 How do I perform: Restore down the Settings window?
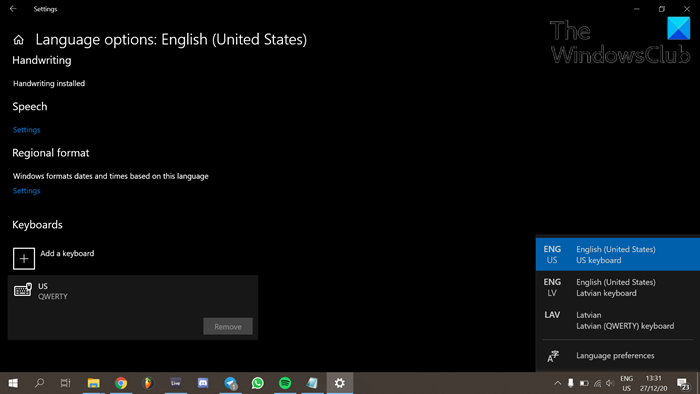662,8
